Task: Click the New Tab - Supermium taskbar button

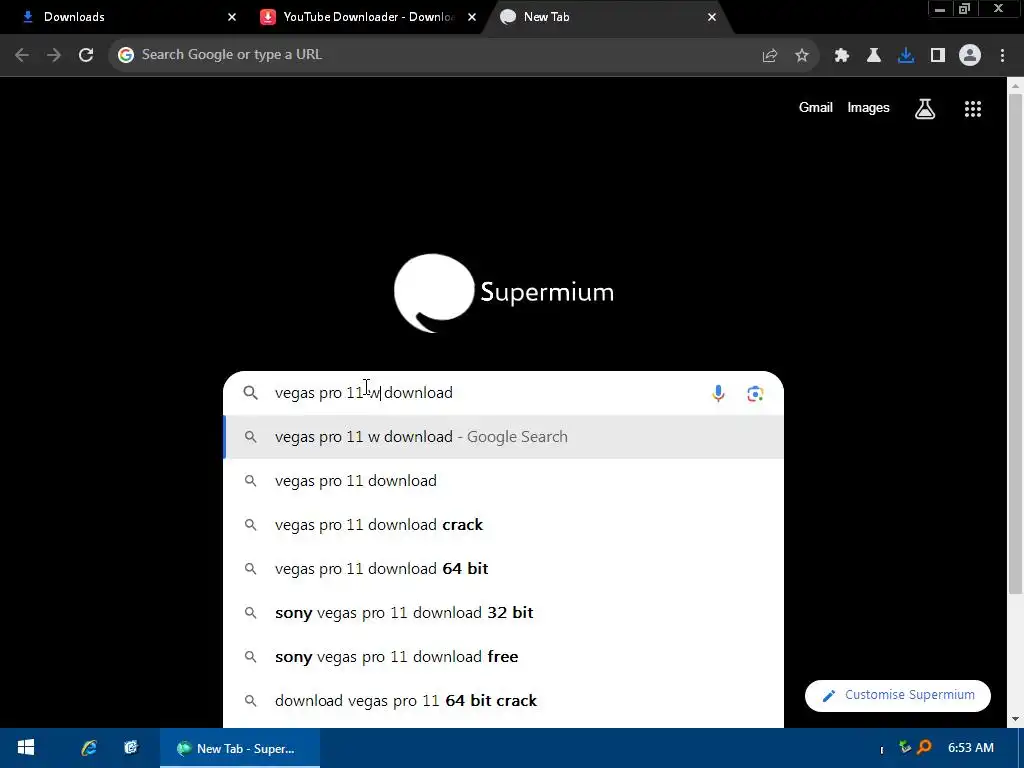Action: [240, 748]
